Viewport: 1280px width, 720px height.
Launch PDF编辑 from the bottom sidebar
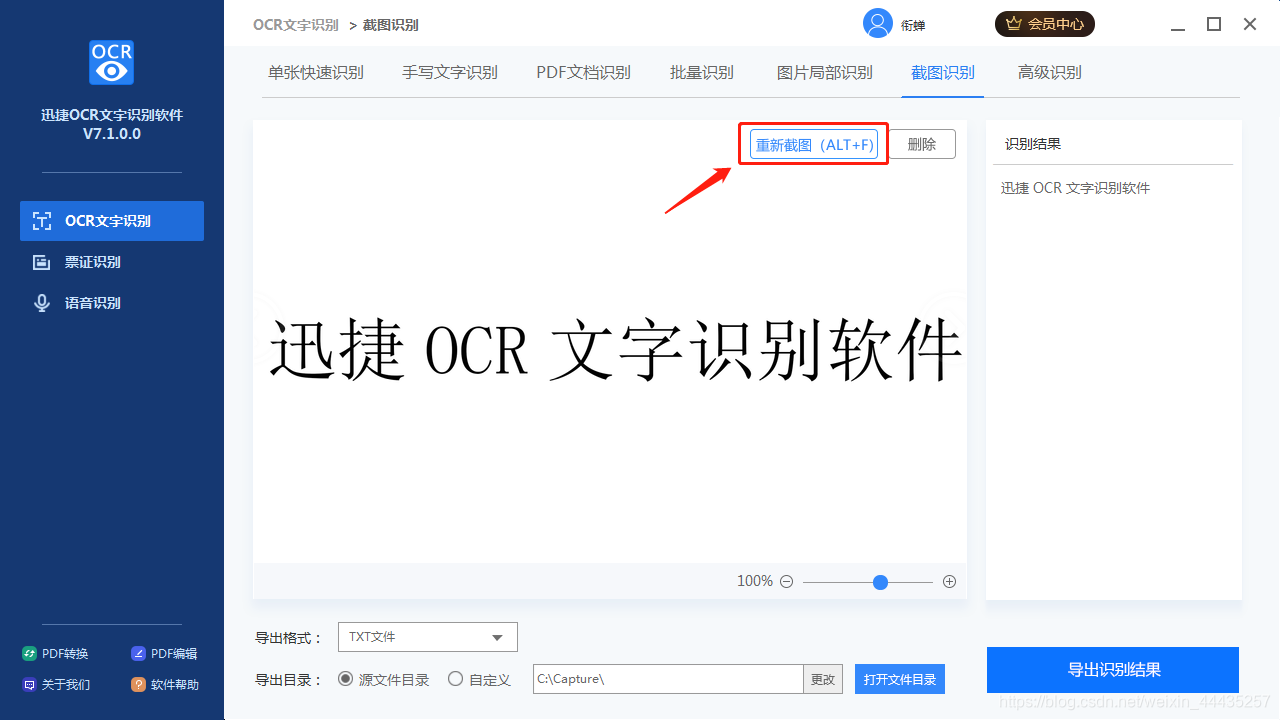click(x=164, y=653)
